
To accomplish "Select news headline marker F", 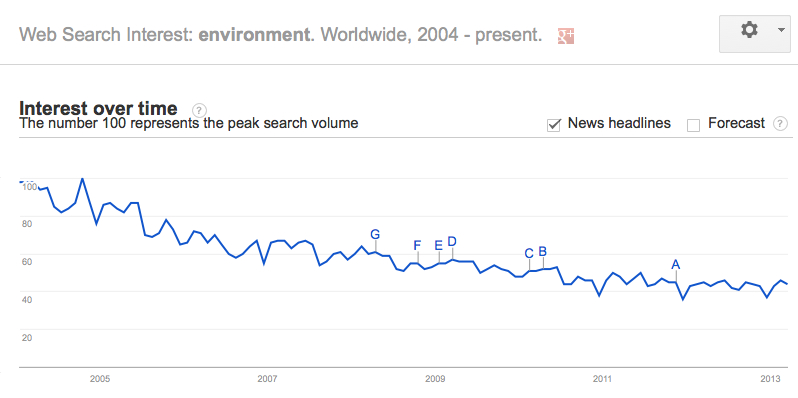I will 417,245.
